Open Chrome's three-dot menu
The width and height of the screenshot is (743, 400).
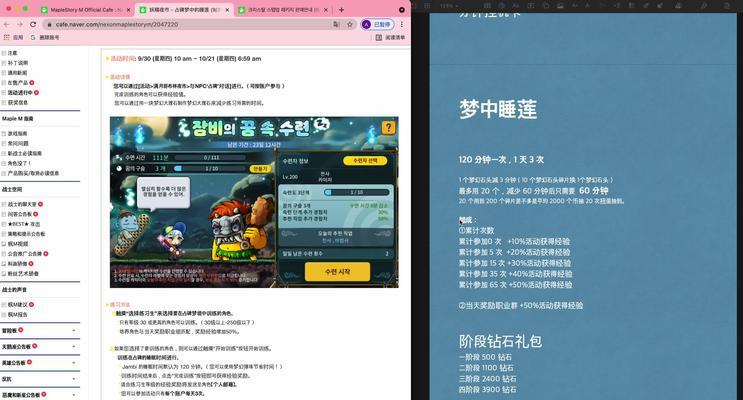click(x=402, y=24)
